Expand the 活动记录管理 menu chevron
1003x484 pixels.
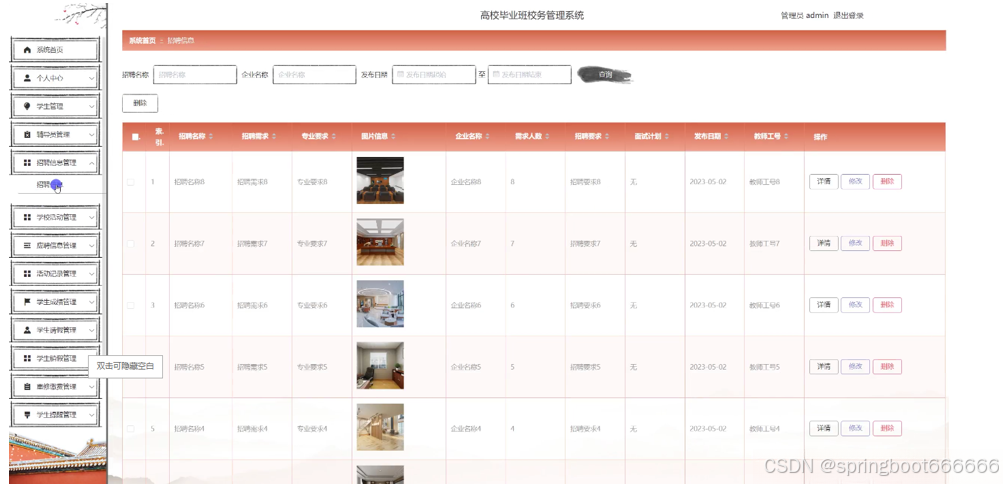91,274
